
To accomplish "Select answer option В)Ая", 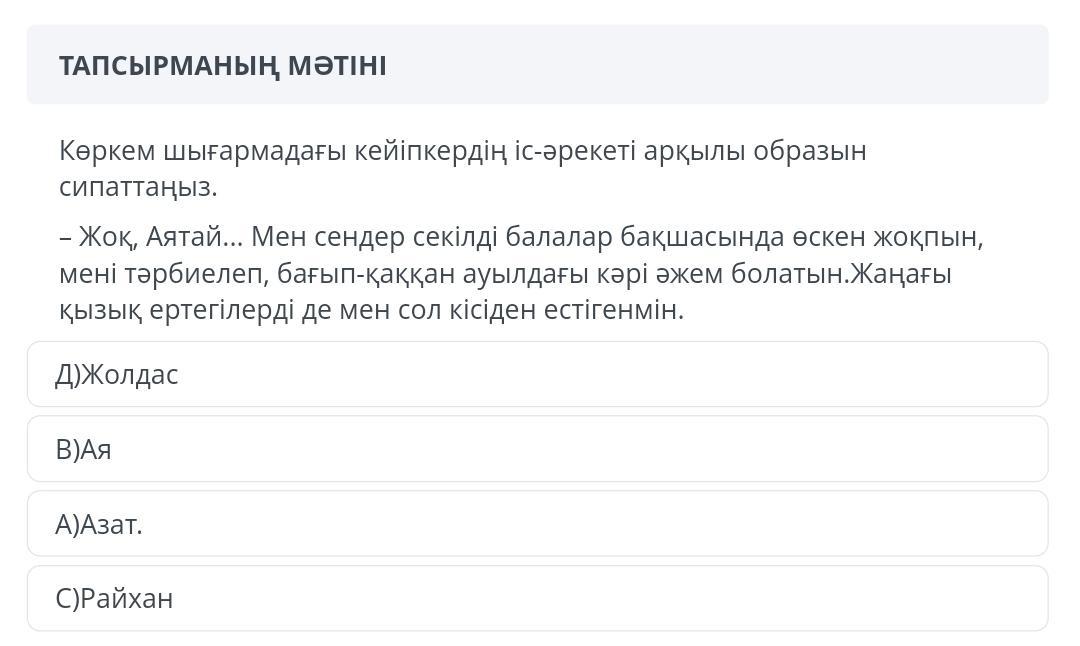I will (537, 449).
